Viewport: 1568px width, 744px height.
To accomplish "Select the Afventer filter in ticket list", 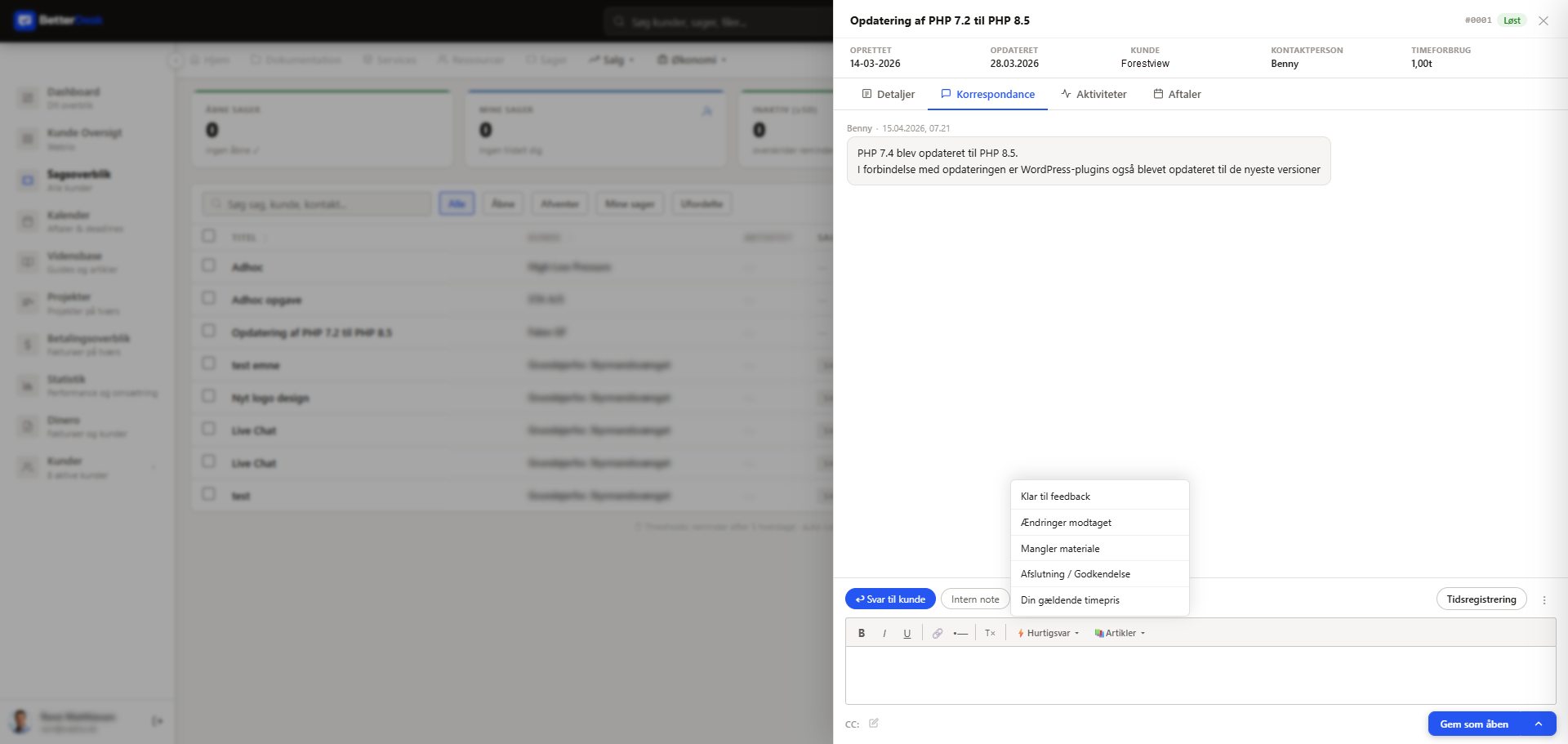I will click(x=560, y=204).
